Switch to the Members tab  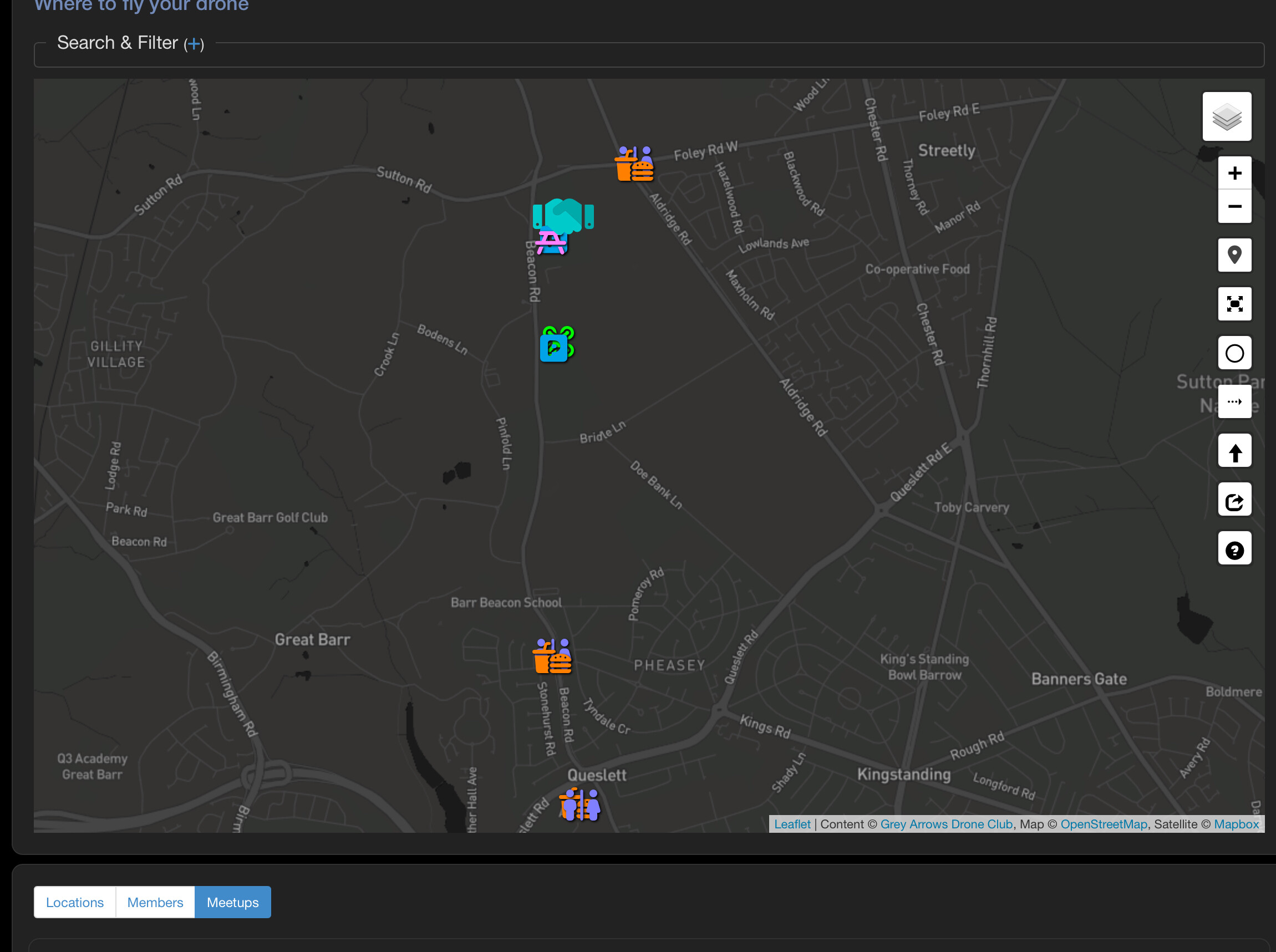pyautogui.click(x=155, y=902)
